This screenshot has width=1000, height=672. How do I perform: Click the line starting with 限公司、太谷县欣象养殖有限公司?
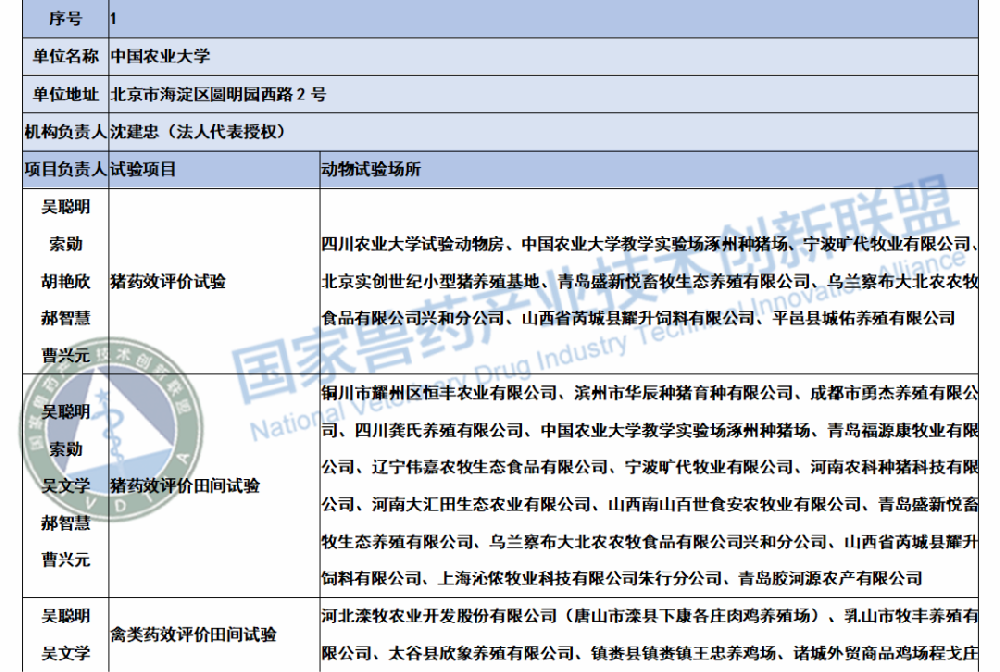649,654
